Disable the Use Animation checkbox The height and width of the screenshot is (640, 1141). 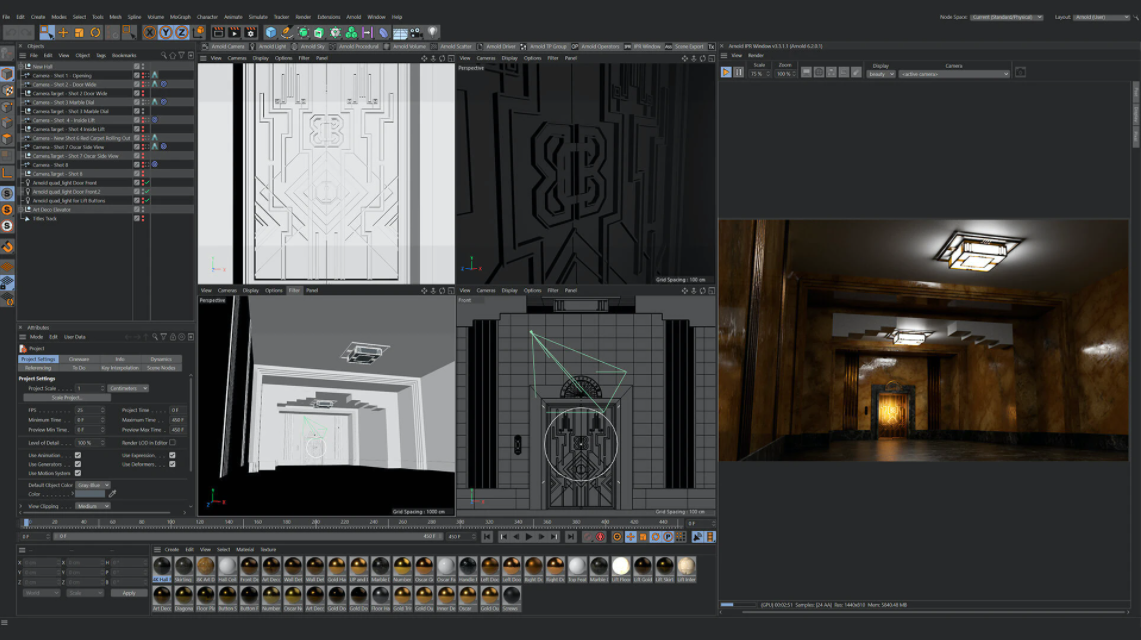tap(78, 455)
